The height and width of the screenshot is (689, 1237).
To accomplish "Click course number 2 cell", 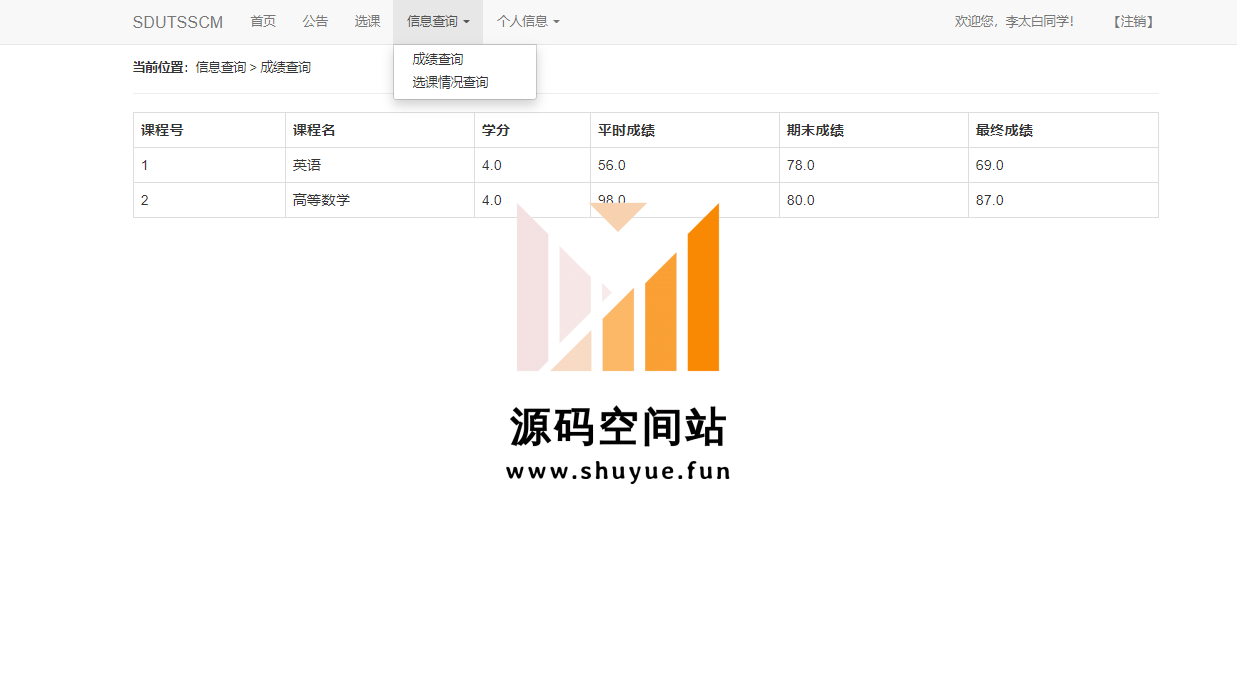I will (209, 200).
